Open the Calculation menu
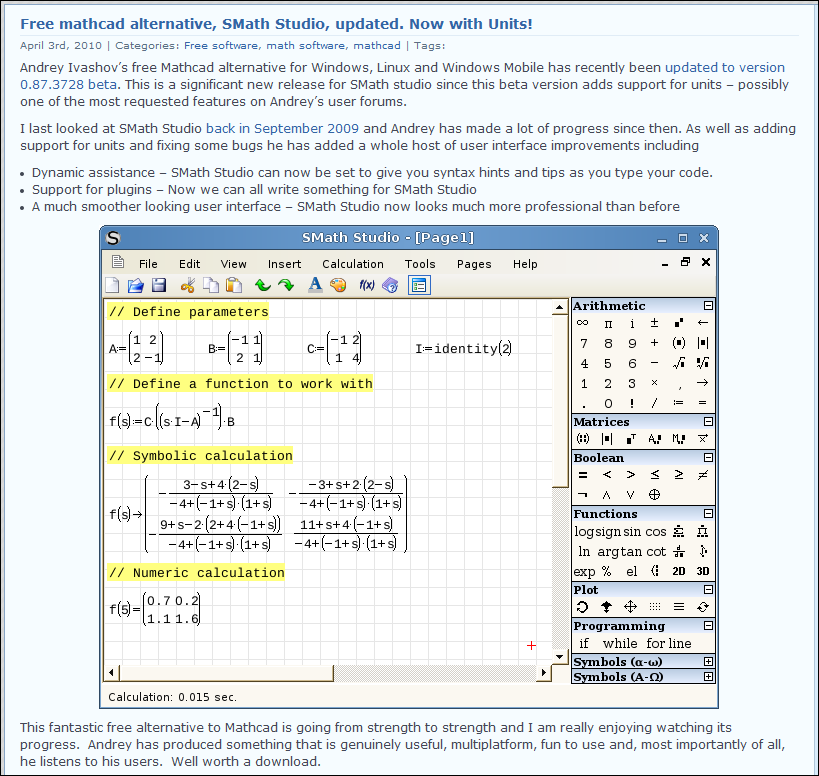The image size is (819, 776). click(352, 264)
